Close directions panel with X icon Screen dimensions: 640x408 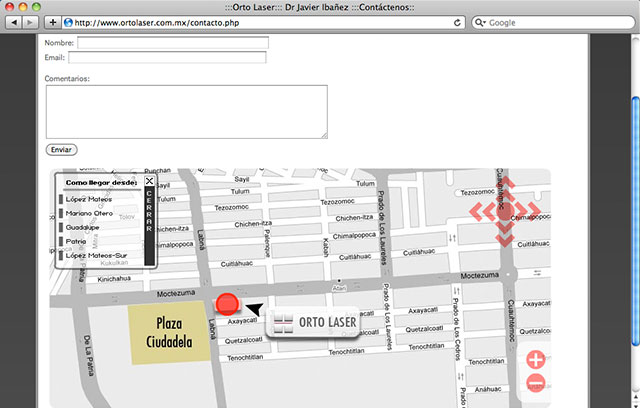point(149,181)
